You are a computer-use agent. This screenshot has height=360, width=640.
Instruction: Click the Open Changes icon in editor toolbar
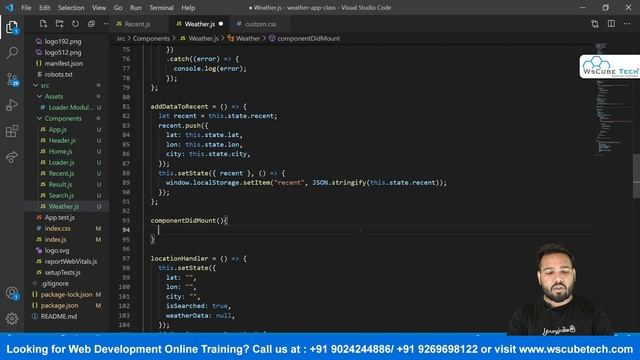(595, 24)
